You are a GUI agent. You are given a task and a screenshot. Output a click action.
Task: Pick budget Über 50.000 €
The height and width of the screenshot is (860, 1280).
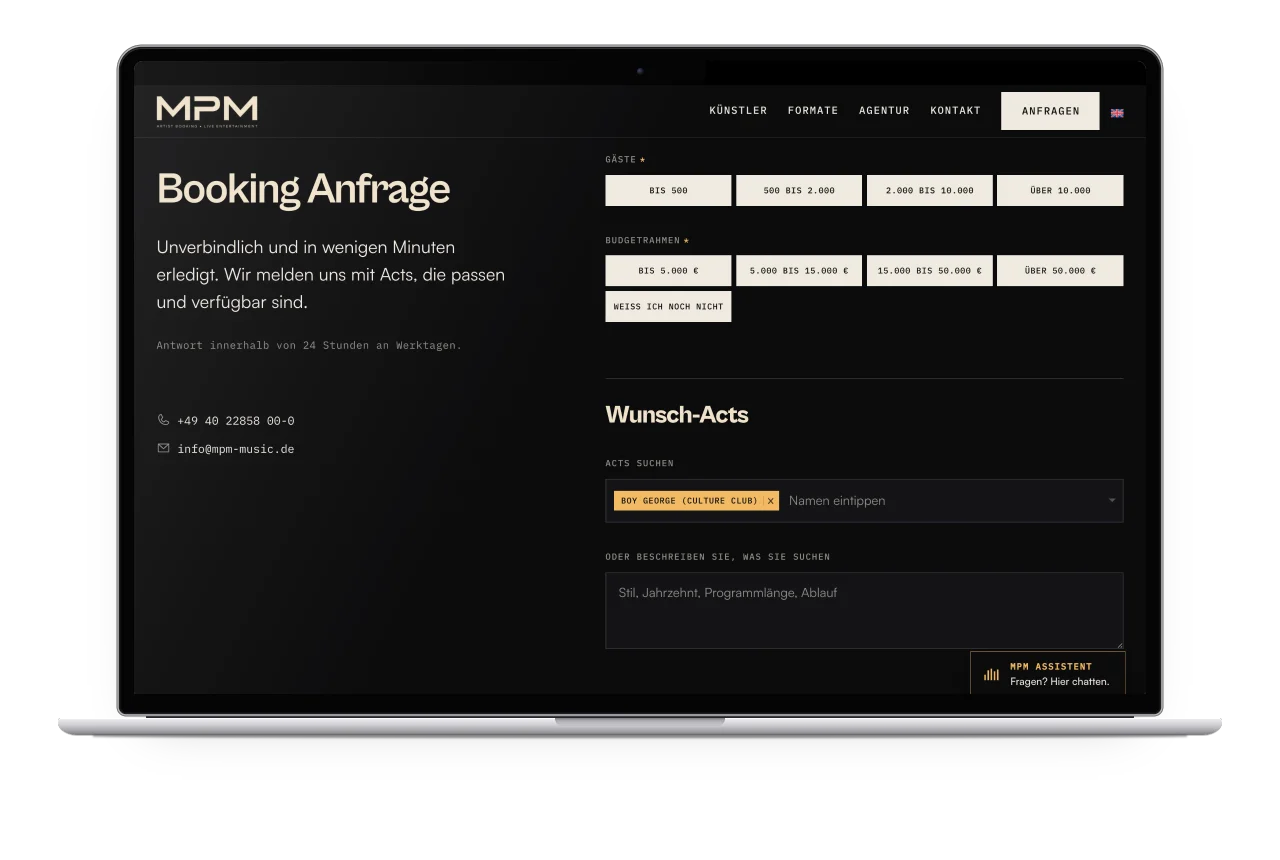pos(1060,270)
